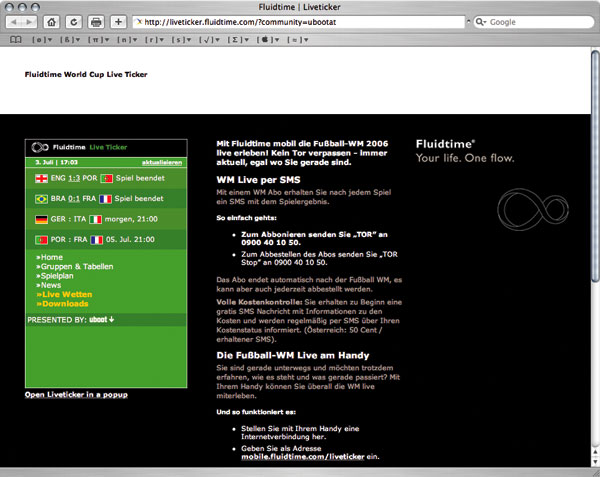Click the Portugal flag in ENG 1:3 POR row
Image resolution: width=600 pixels, height=477 pixels.
pyautogui.click(x=106, y=179)
